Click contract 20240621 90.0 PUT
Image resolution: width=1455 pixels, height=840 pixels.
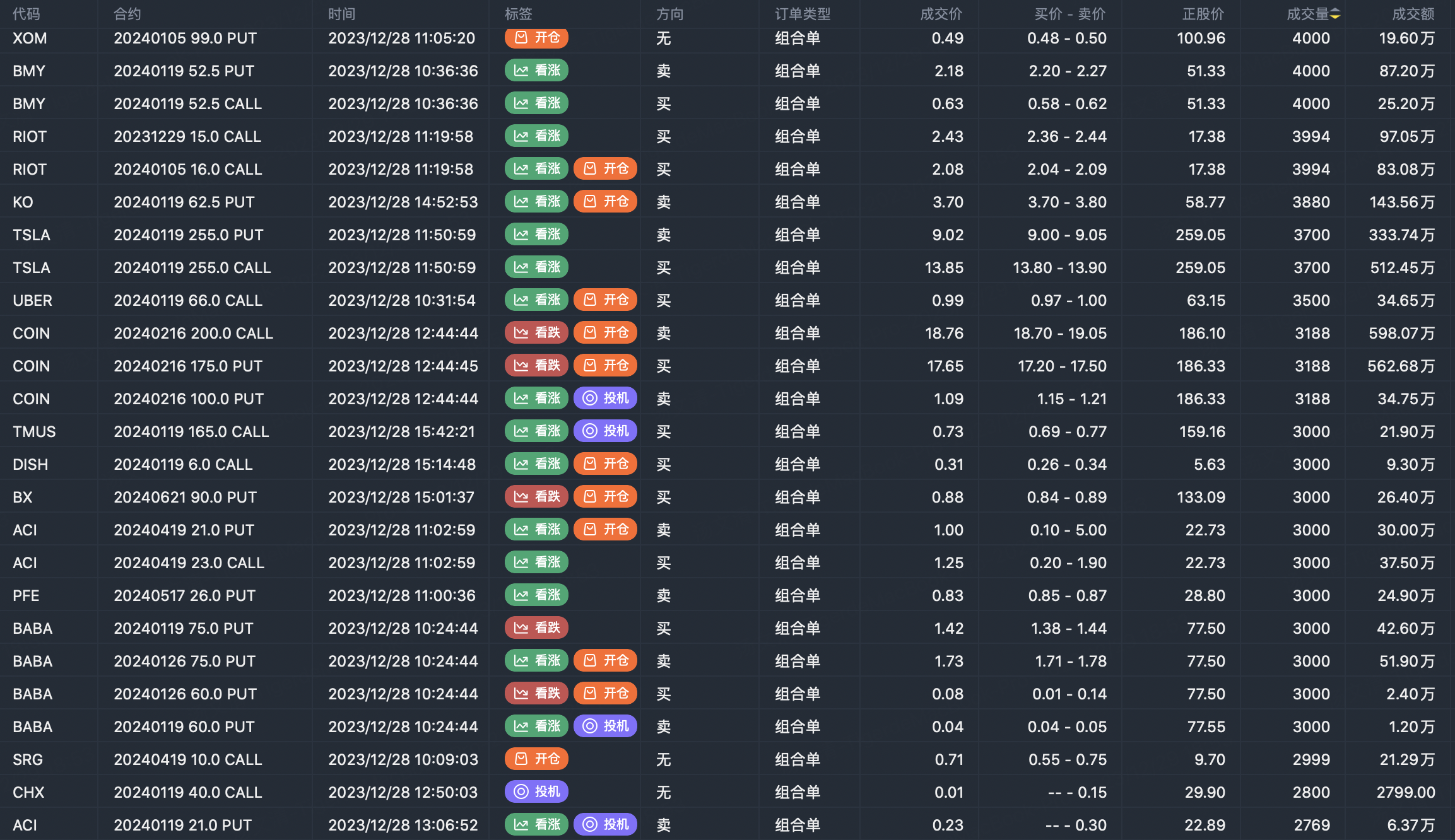(185, 497)
